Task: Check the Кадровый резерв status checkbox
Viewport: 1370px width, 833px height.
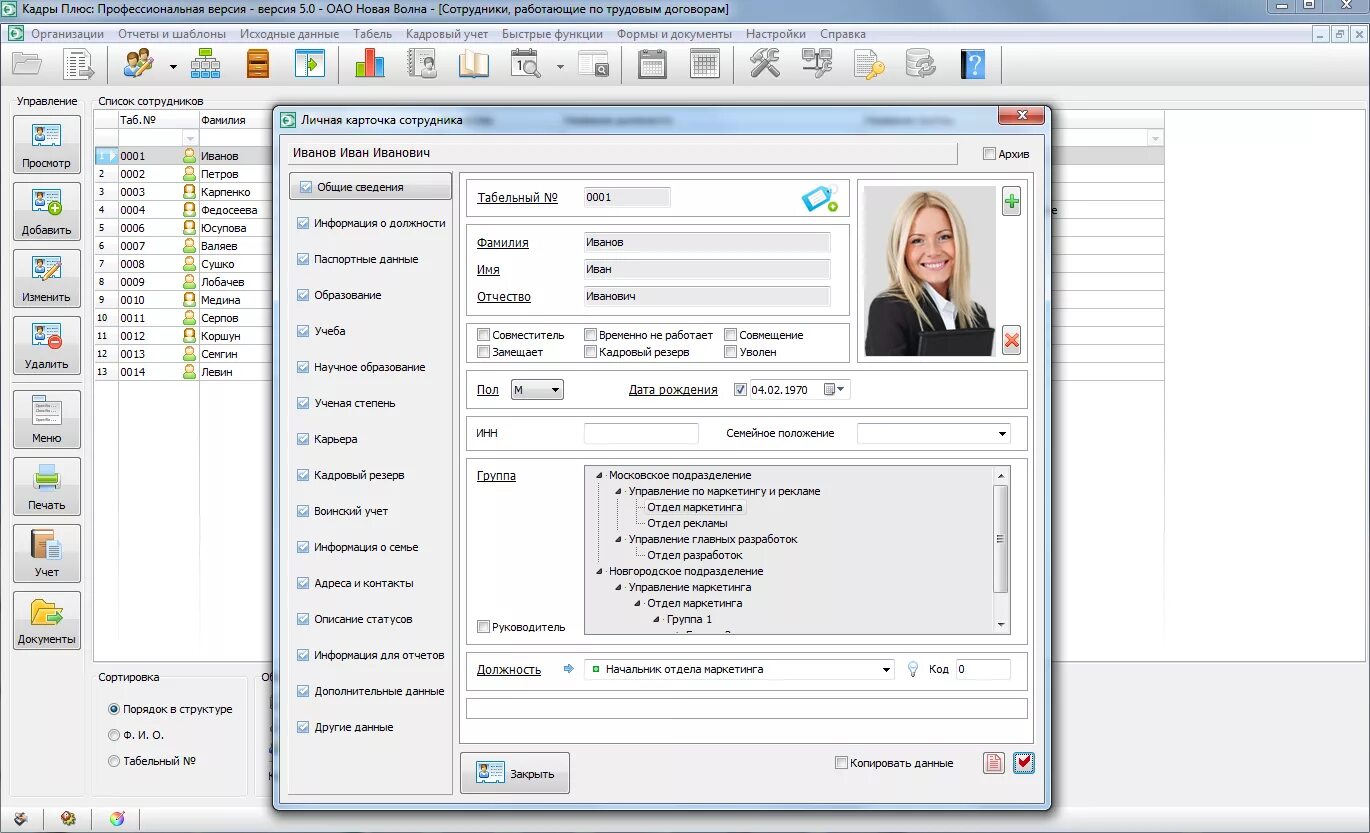Action: click(x=591, y=352)
